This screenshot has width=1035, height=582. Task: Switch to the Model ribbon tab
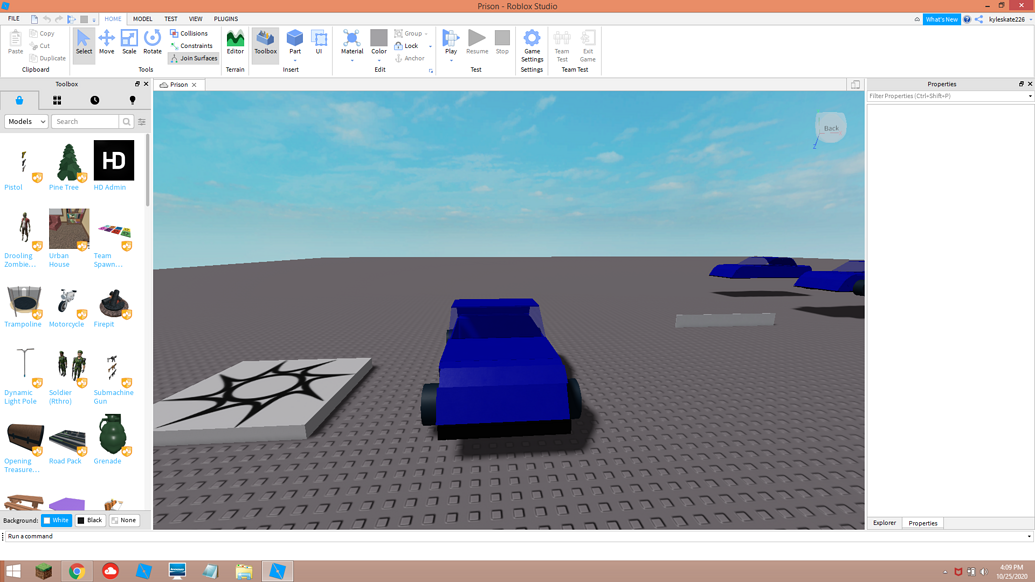[x=141, y=17]
